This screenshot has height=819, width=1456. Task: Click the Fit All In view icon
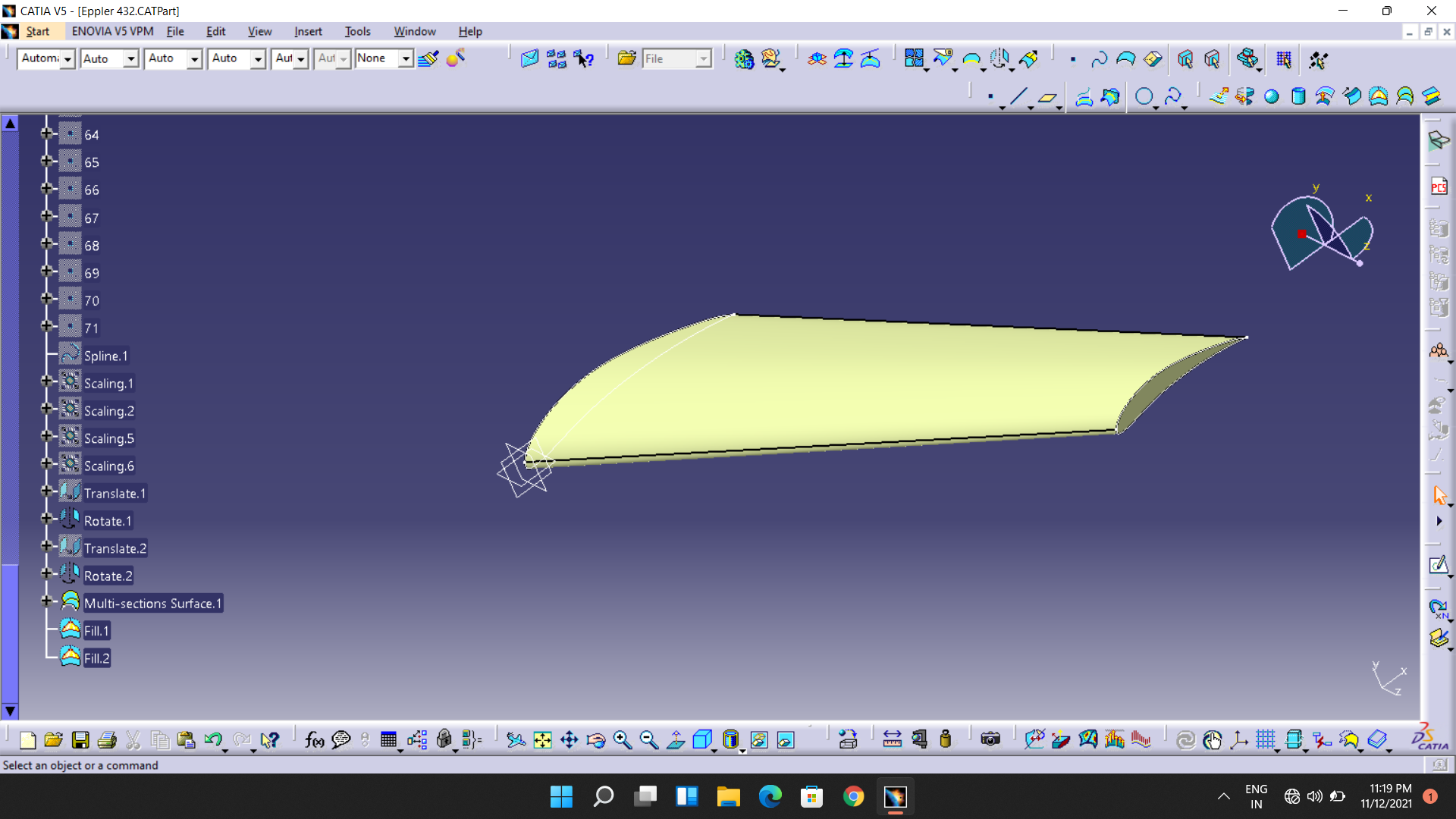pyautogui.click(x=542, y=740)
